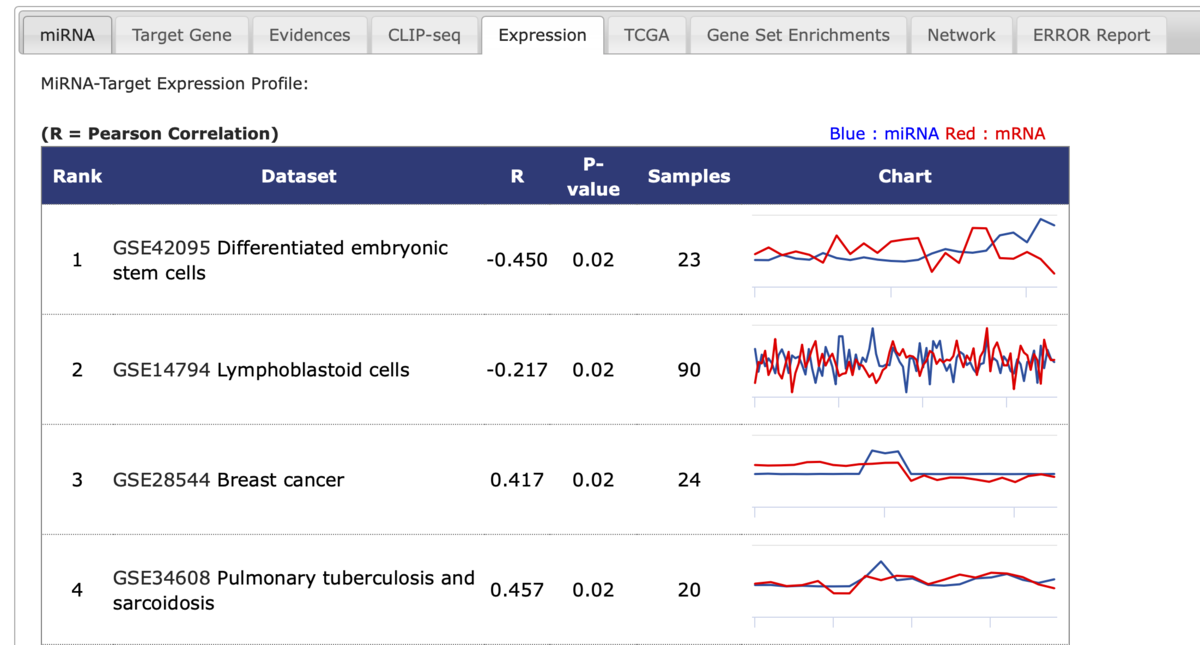
Task: Switch to the miRNA tab
Action: click(x=67, y=35)
